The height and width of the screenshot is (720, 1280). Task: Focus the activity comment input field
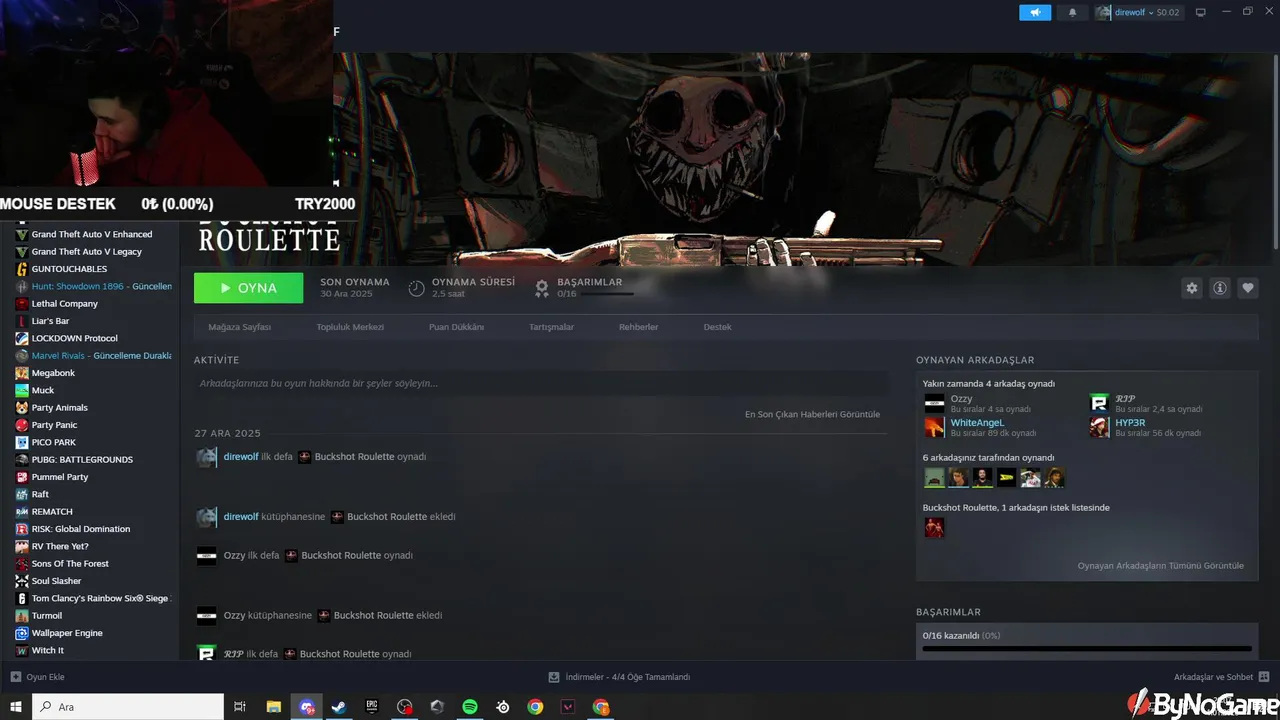[541, 383]
